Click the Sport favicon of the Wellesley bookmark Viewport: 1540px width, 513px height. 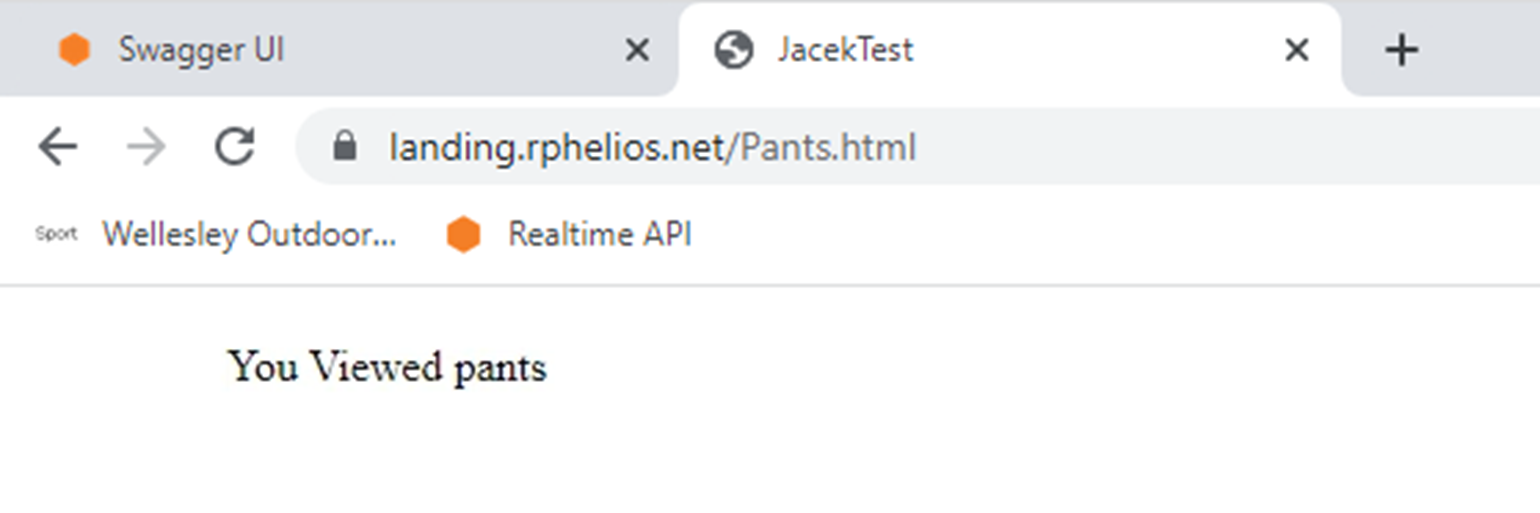[56, 234]
